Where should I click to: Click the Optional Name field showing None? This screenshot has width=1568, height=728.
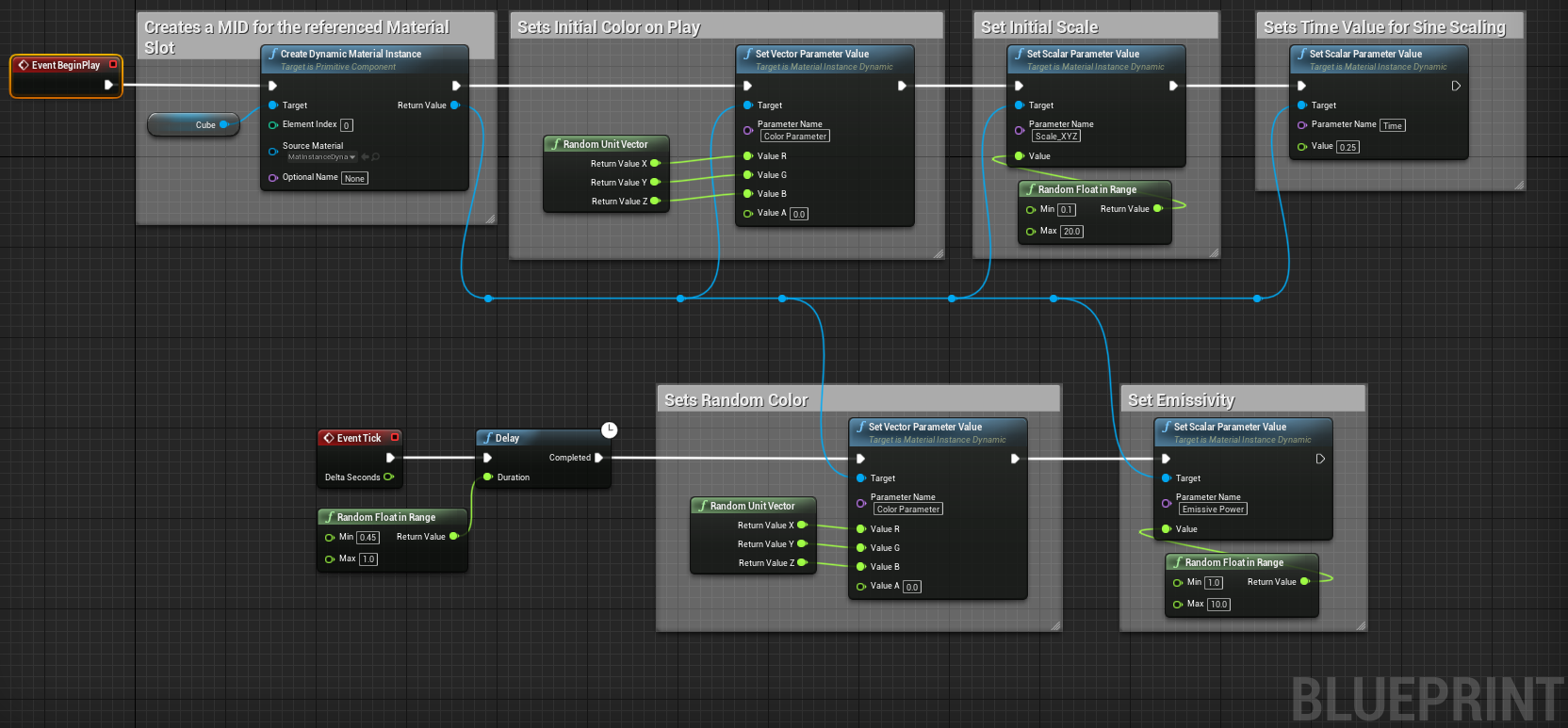[354, 178]
